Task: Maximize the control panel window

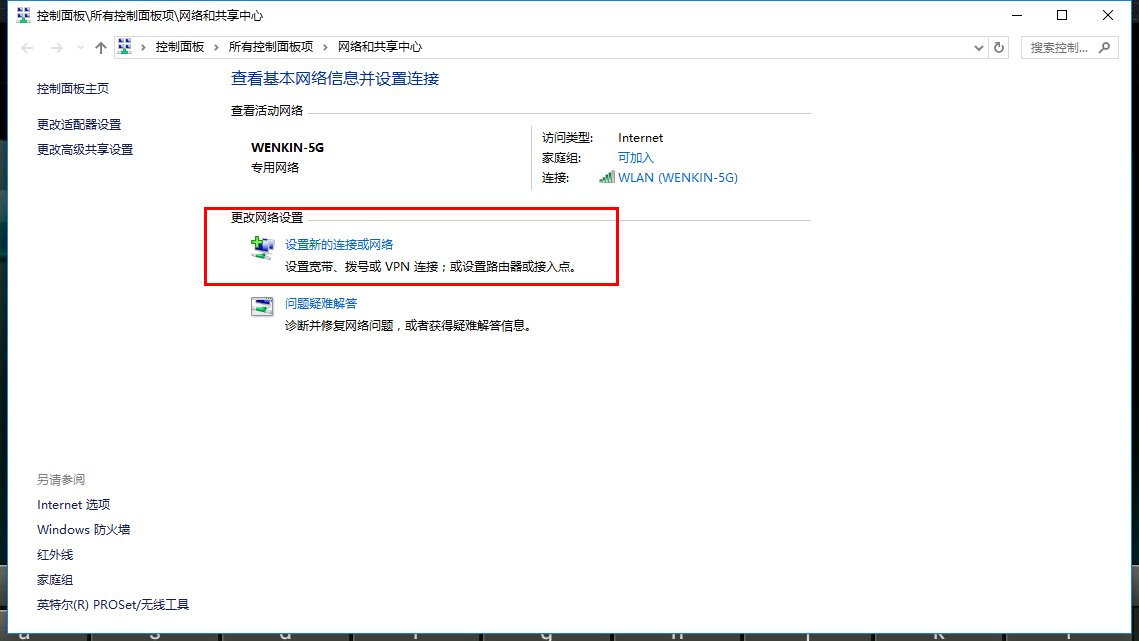Action: 1062,15
